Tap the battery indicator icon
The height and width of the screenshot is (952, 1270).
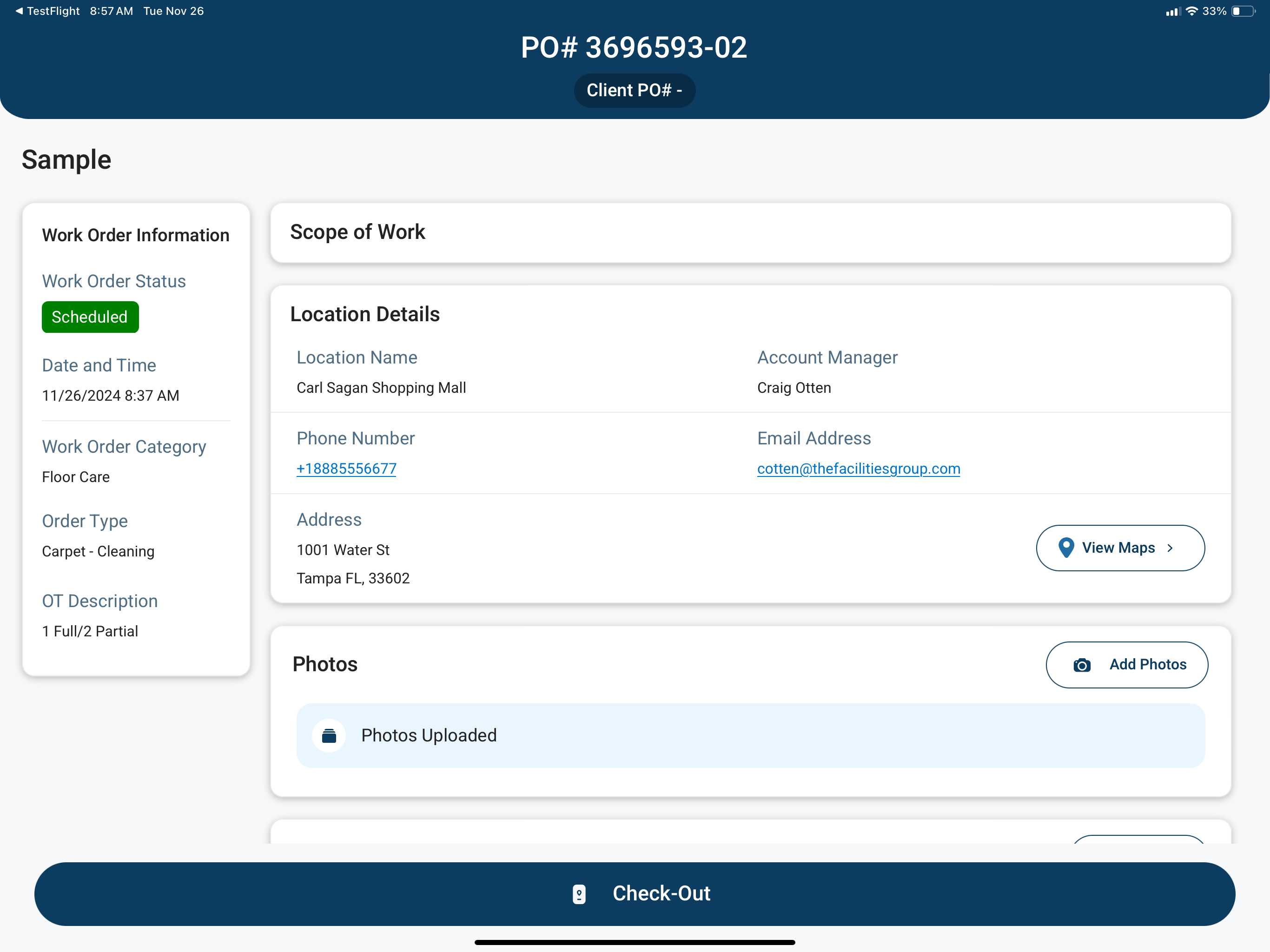tap(1244, 11)
